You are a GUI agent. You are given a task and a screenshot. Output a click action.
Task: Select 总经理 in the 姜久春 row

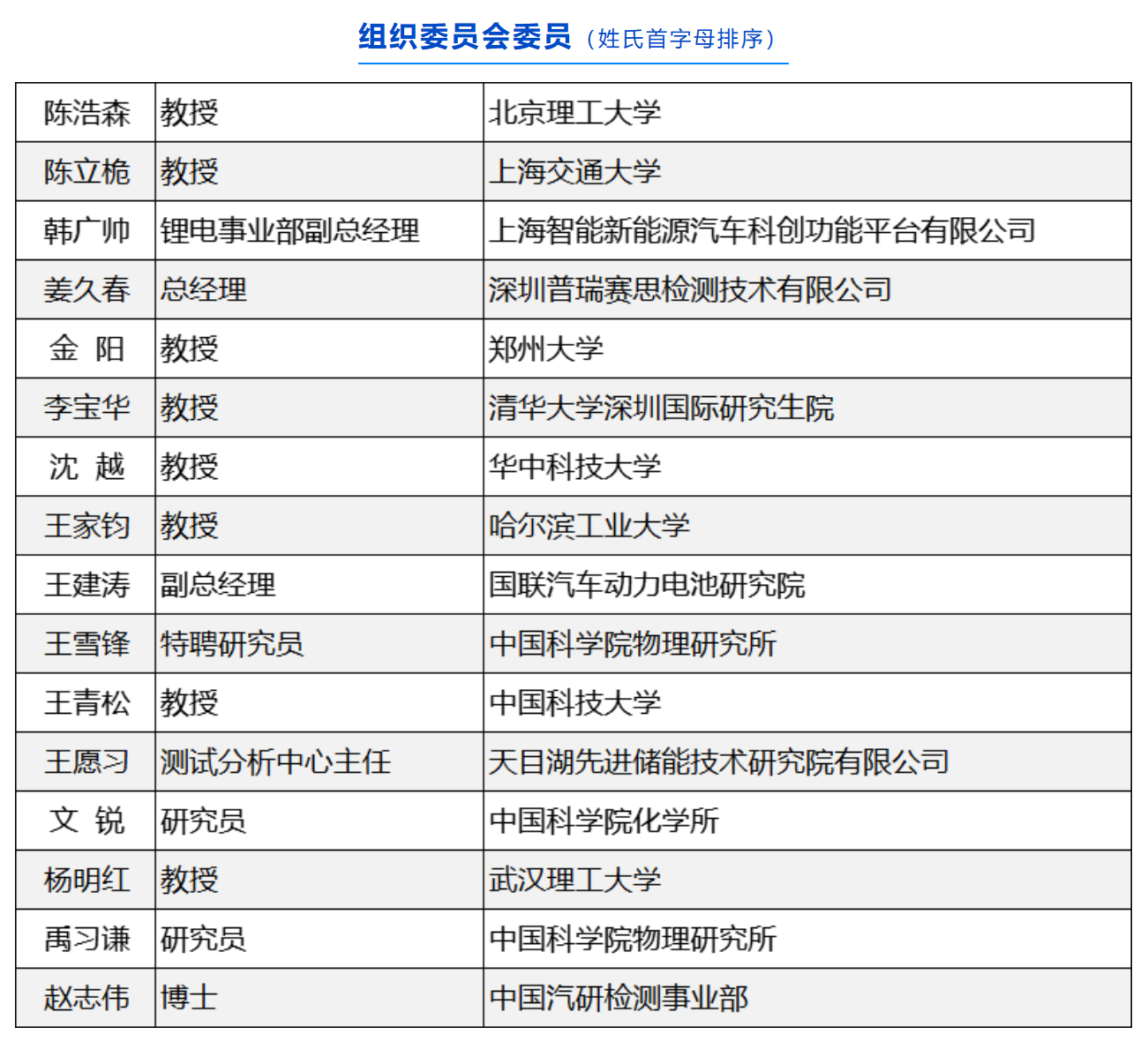coord(203,290)
